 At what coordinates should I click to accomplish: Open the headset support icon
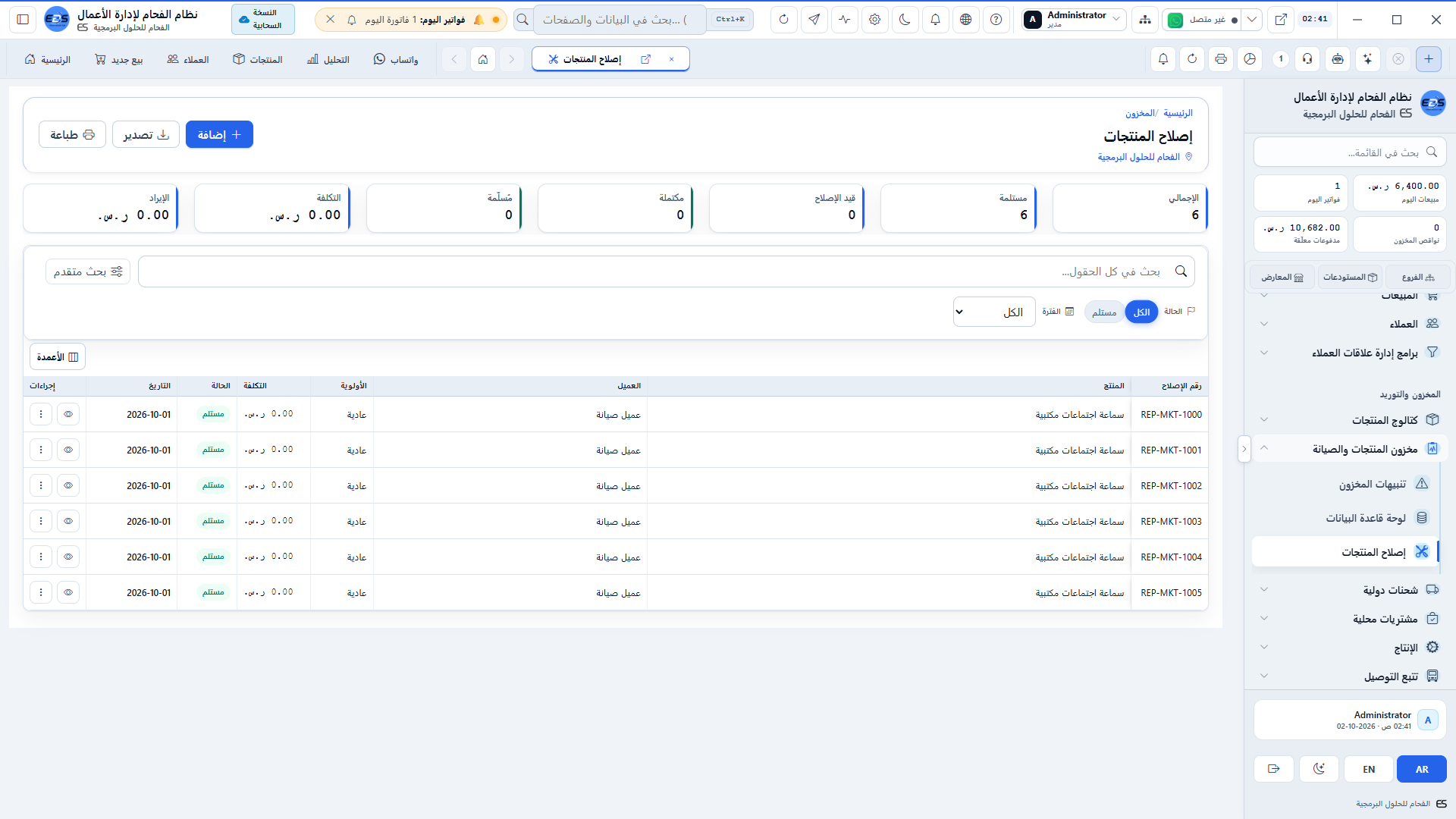[1308, 59]
